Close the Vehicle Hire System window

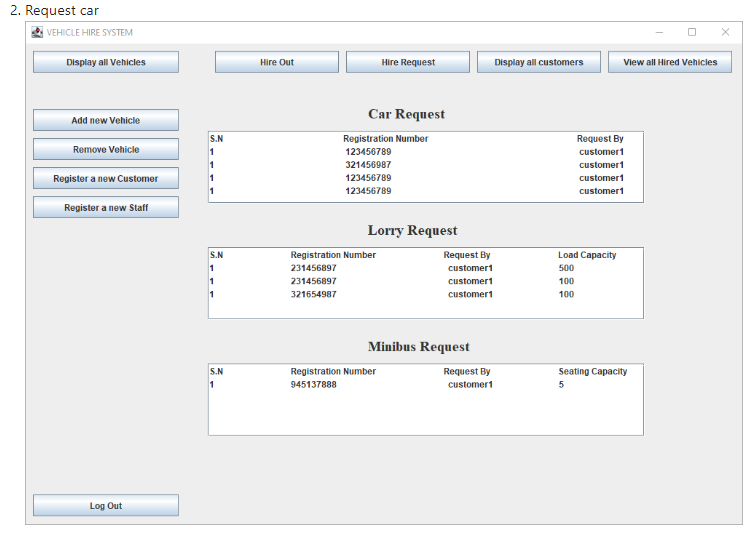pos(725,32)
